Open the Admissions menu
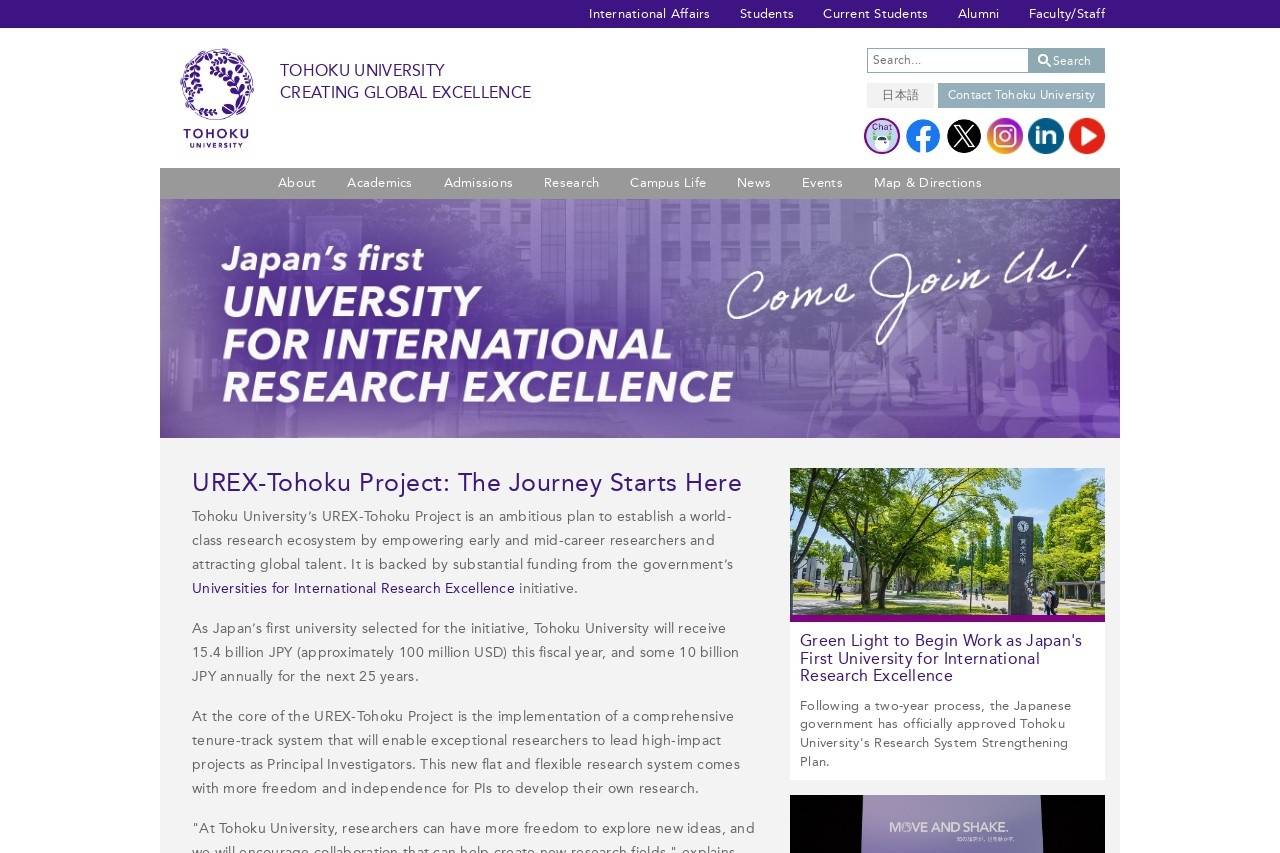Screen dimensions: 1280x853 pos(478,183)
